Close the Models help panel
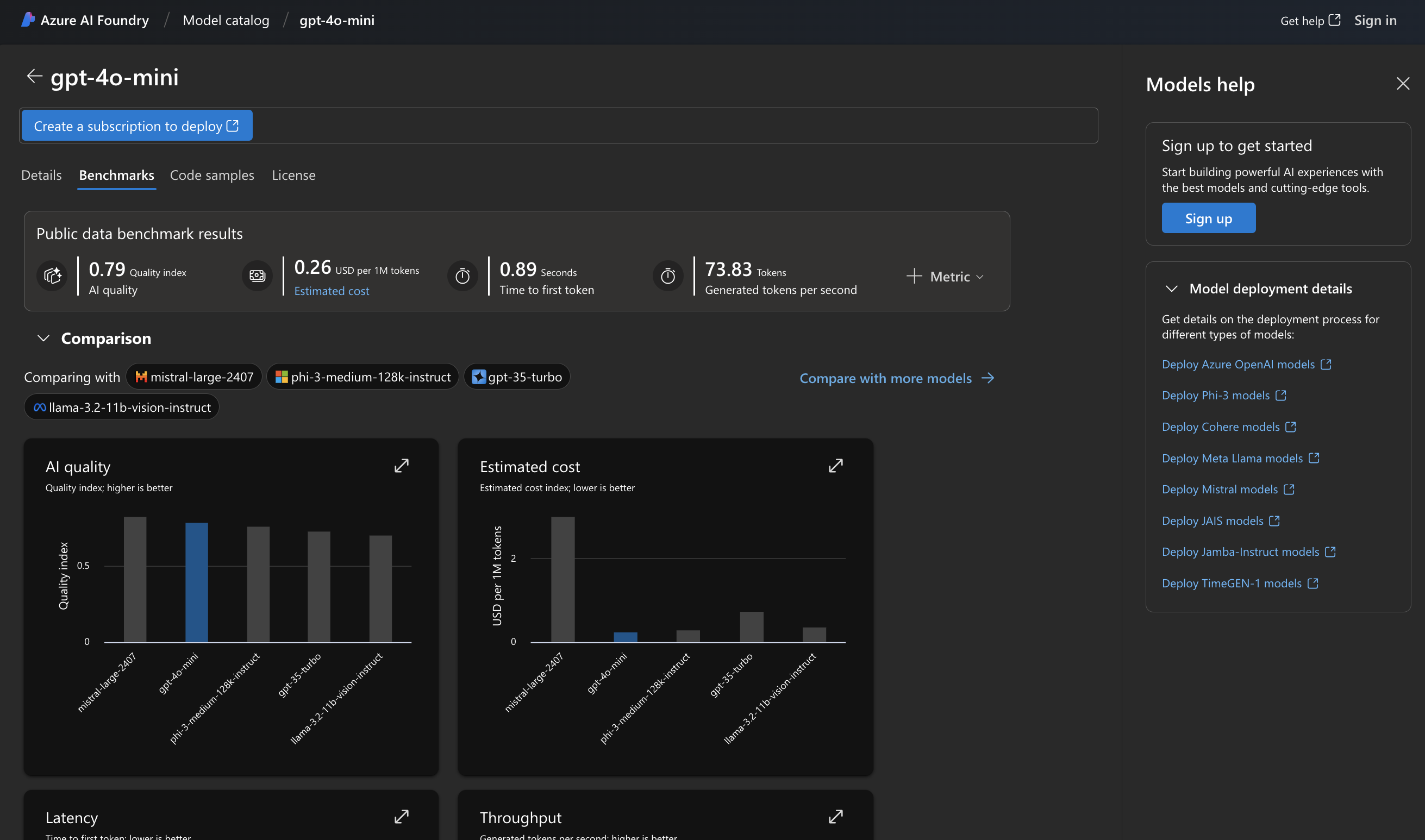The width and height of the screenshot is (1425, 840). (1402, 84)
